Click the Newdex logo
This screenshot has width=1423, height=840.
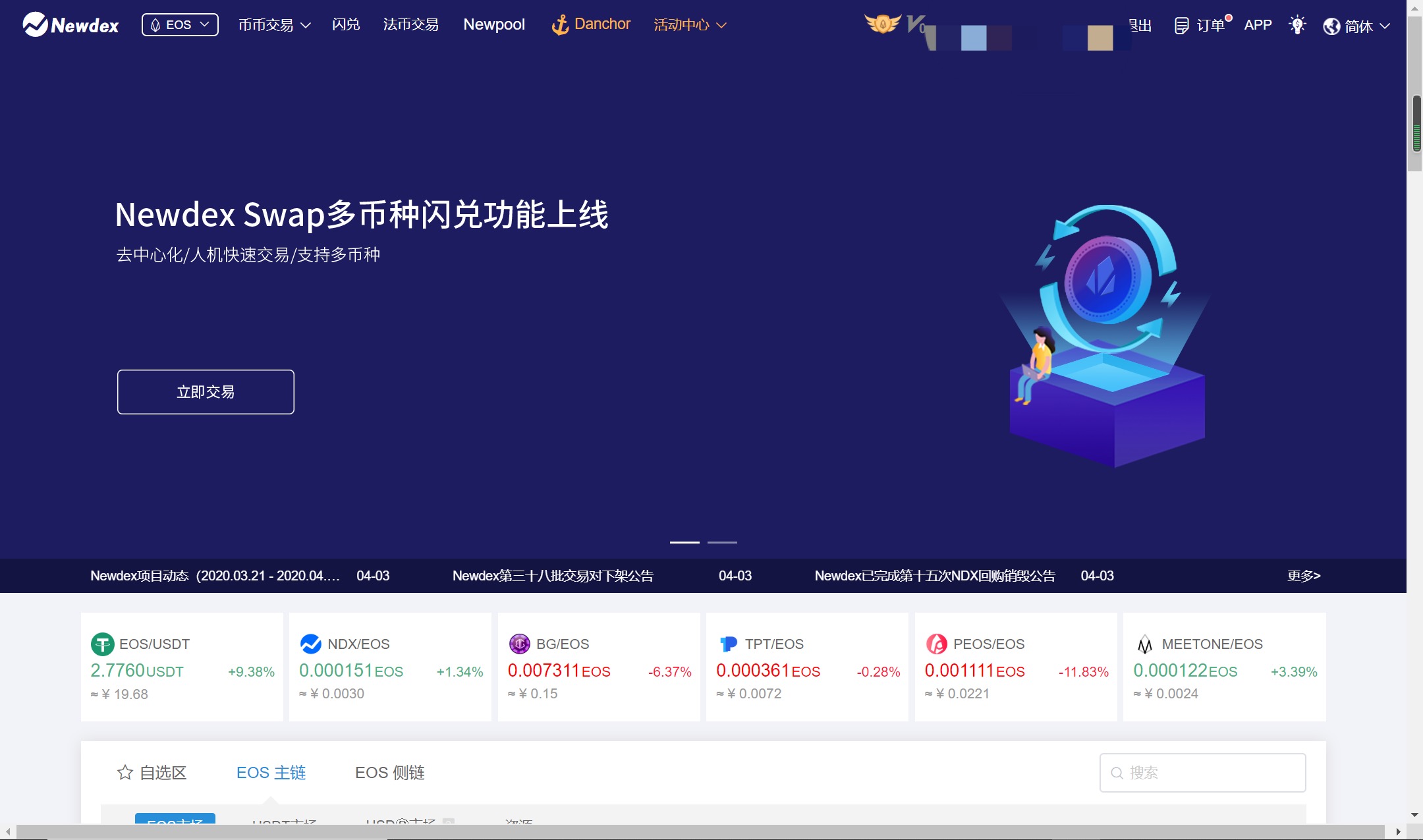(x=70, y=25)
